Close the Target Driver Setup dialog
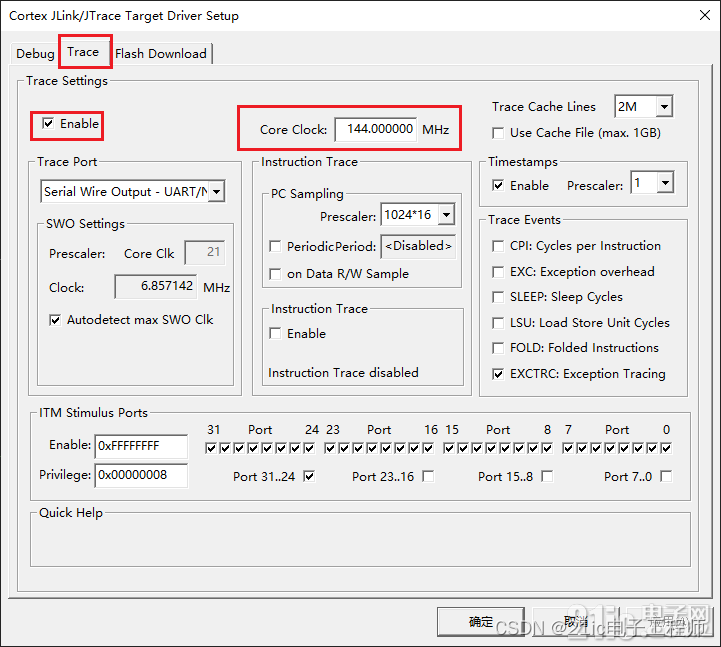Viewport: 721px width, 647px height. [704, 15]
